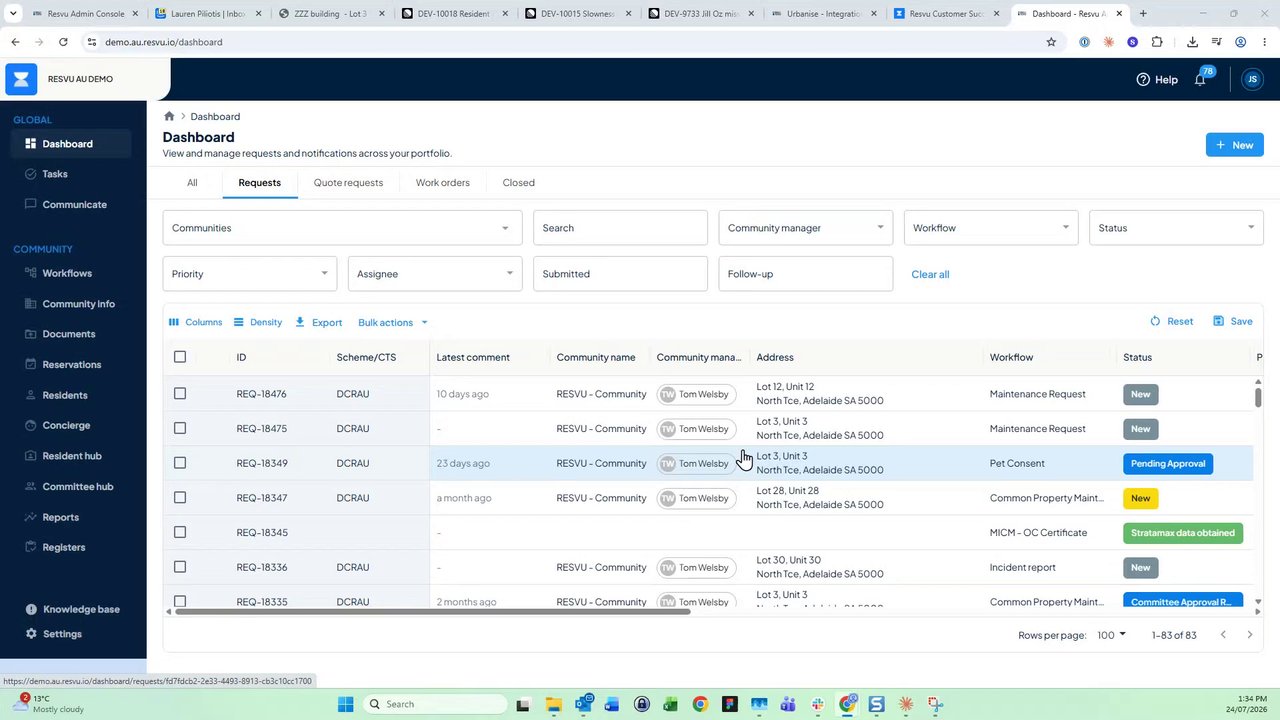Click the home breadcrumb icon
This screenshot has height=720, width=1280.
[x=169, y=116]
